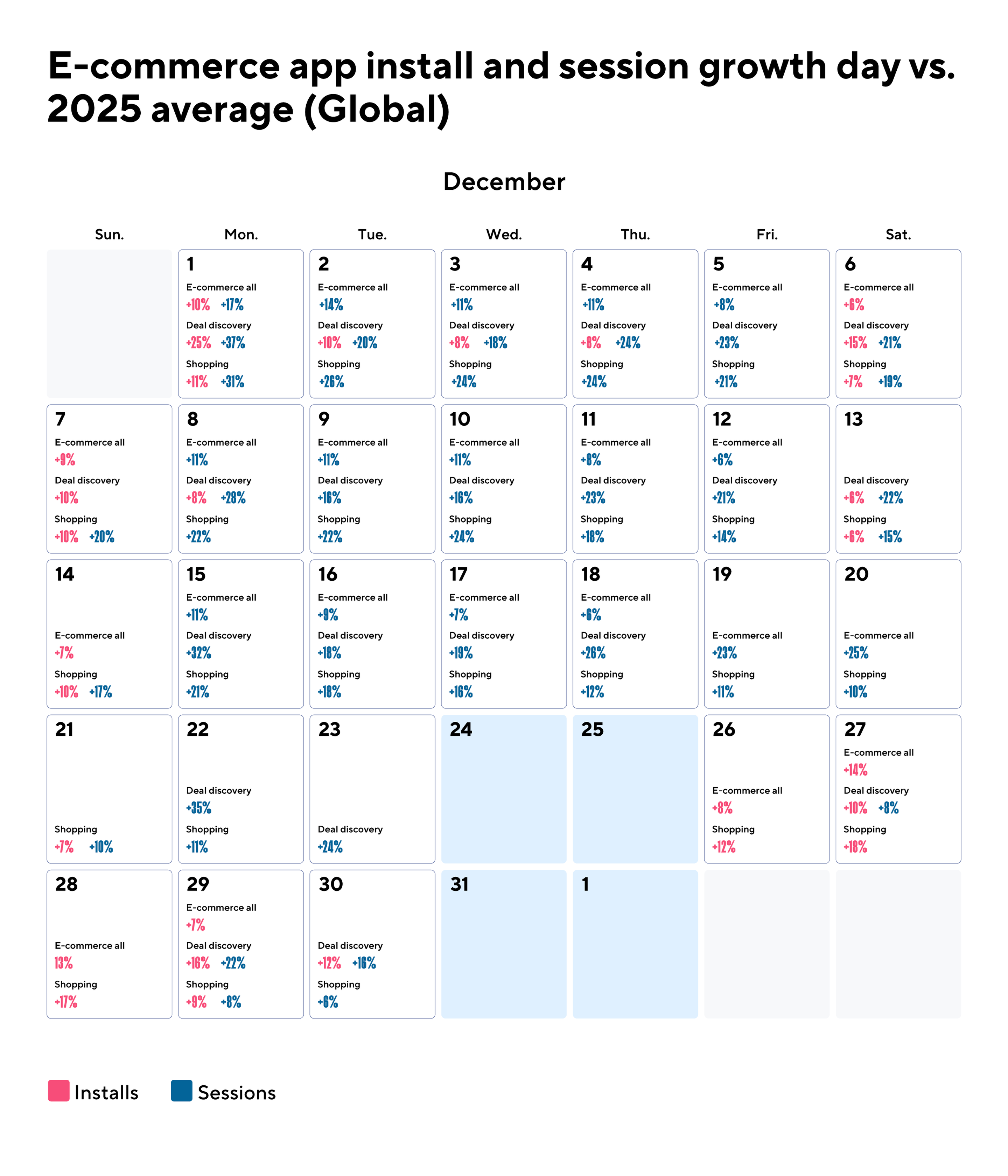Click the pink Installs legend swatch
This screenshot has height=1176, width=1008.
[58, 1090]
